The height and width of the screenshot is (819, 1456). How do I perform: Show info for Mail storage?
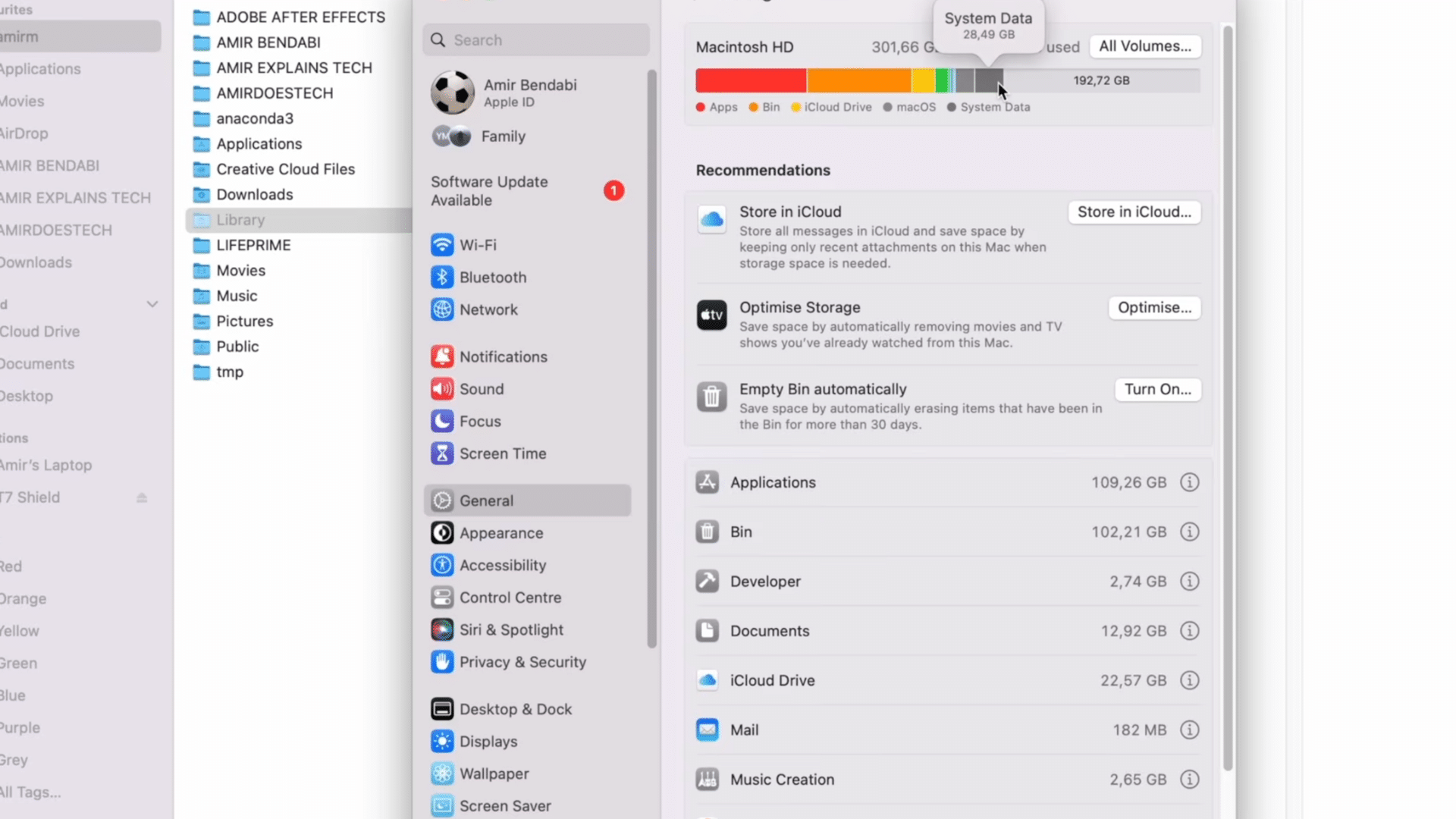pyautogui.click(x=1189, y=730)
